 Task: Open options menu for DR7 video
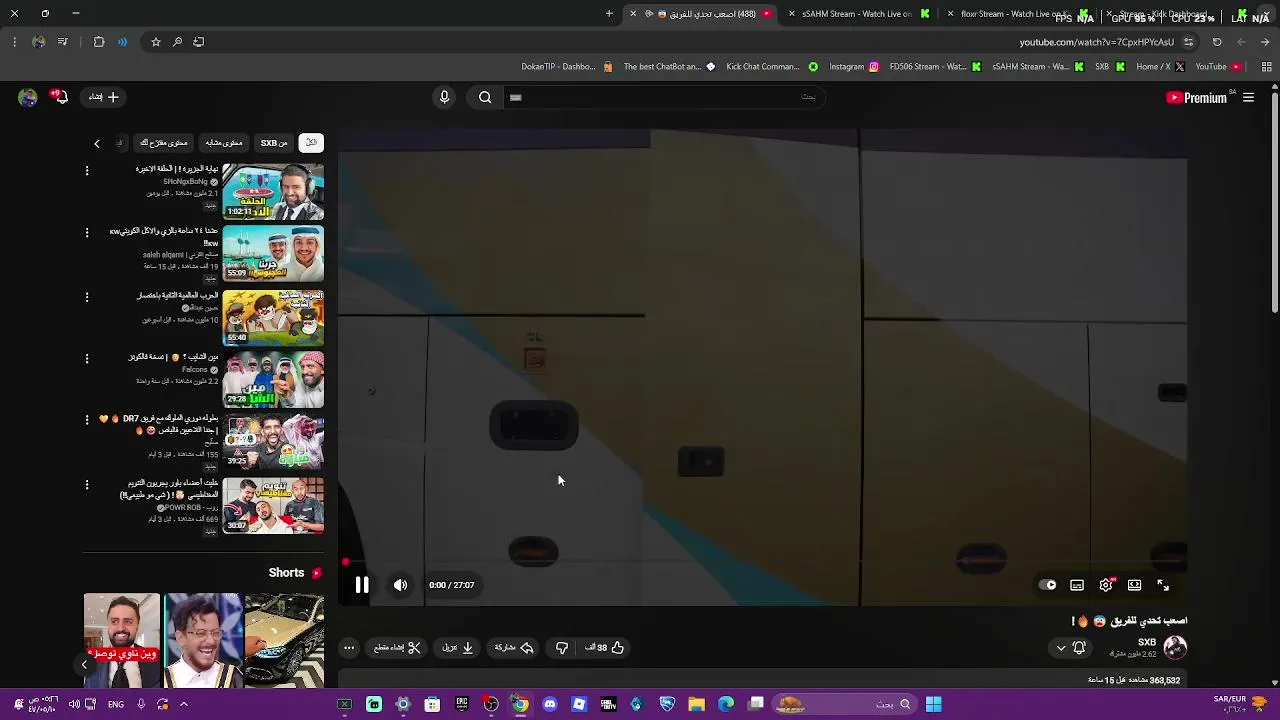coord(87,420)
